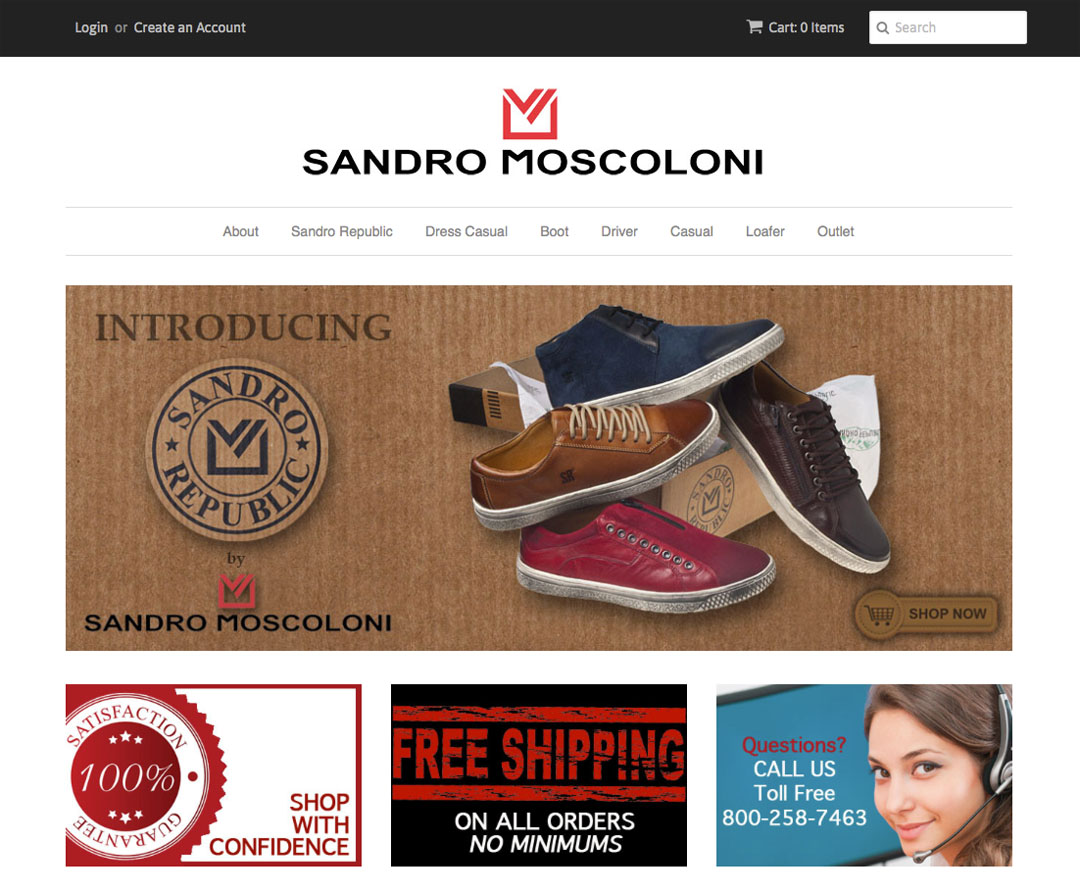
Task: Click the small red logo in banner
Action: (x=237, y=591)
